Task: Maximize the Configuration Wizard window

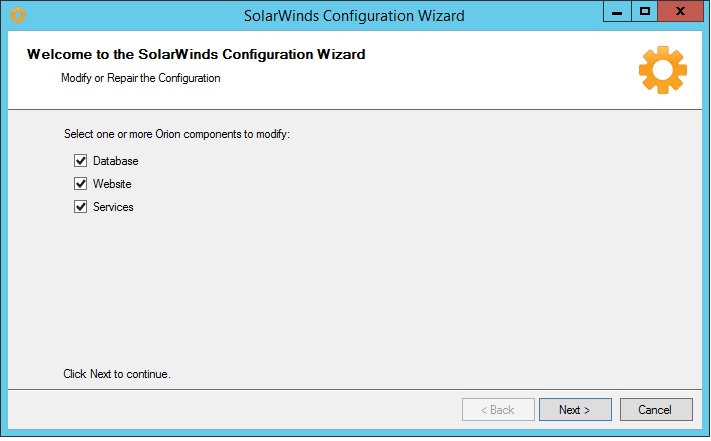Action: [x=645, y=12]
